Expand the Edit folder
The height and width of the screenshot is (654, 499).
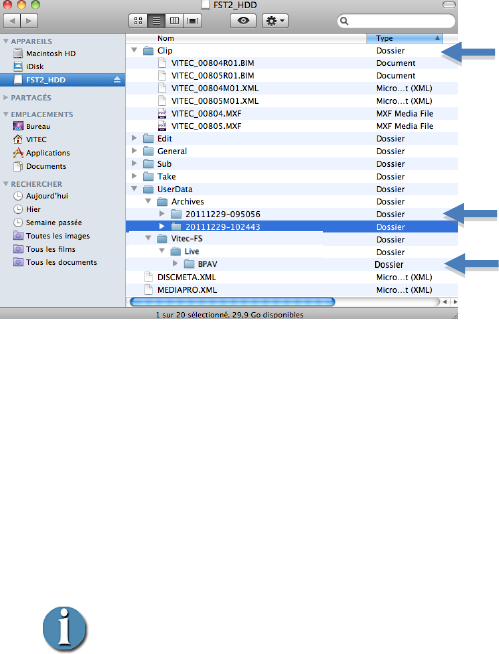[x=134, y=138]
